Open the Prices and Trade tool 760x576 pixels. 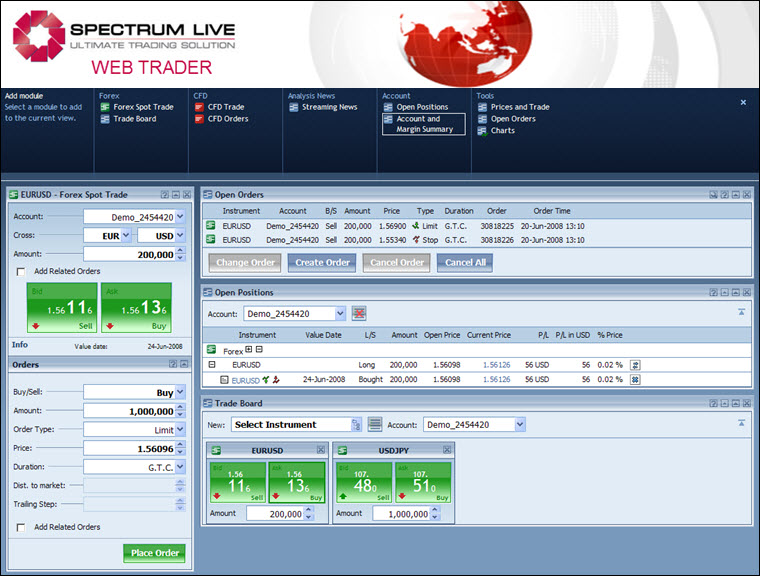[514, 107]
